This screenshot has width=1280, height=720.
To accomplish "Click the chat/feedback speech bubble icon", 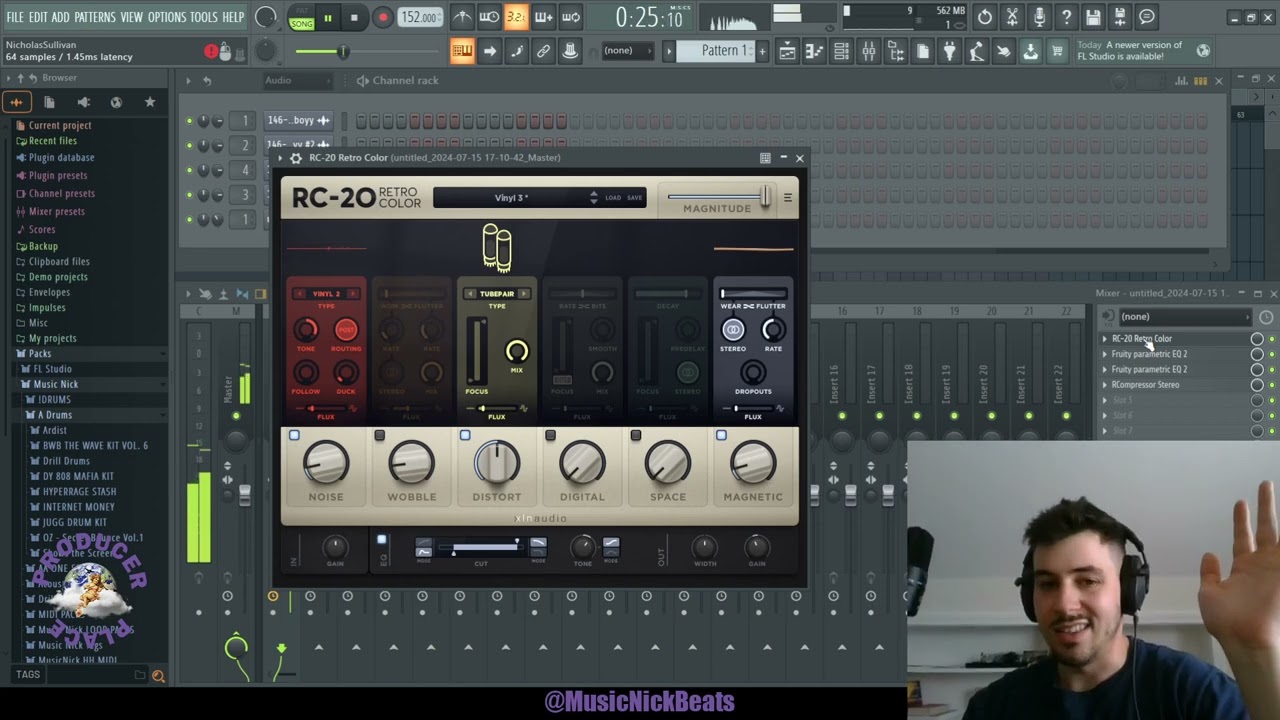I will point(1147,17).
